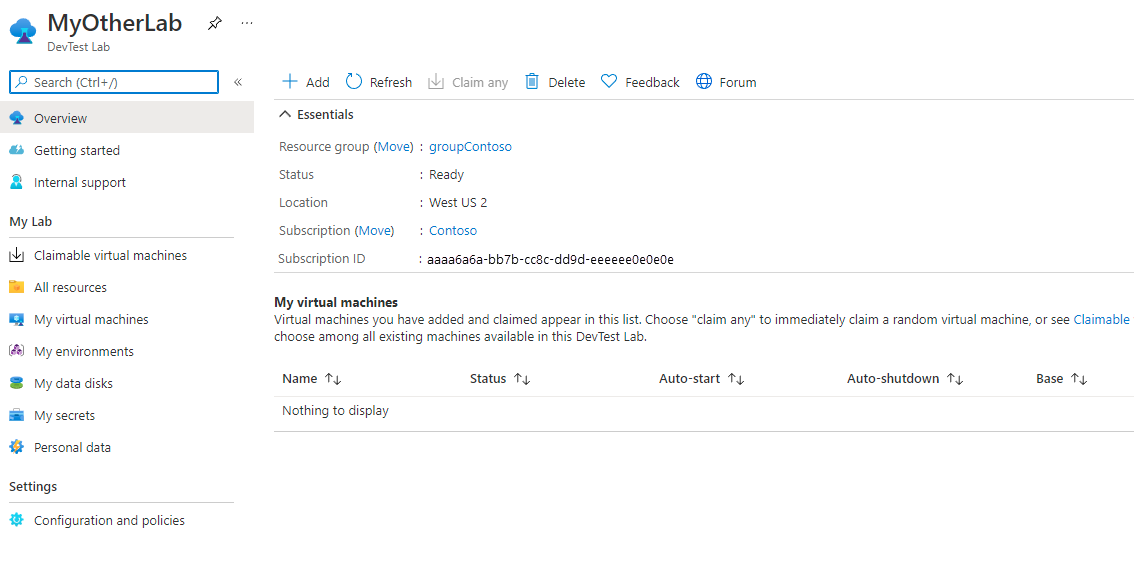1134x571 pixels.
Task: Click the pin icon beside MyOtherLab
Action: coord(214,23)
